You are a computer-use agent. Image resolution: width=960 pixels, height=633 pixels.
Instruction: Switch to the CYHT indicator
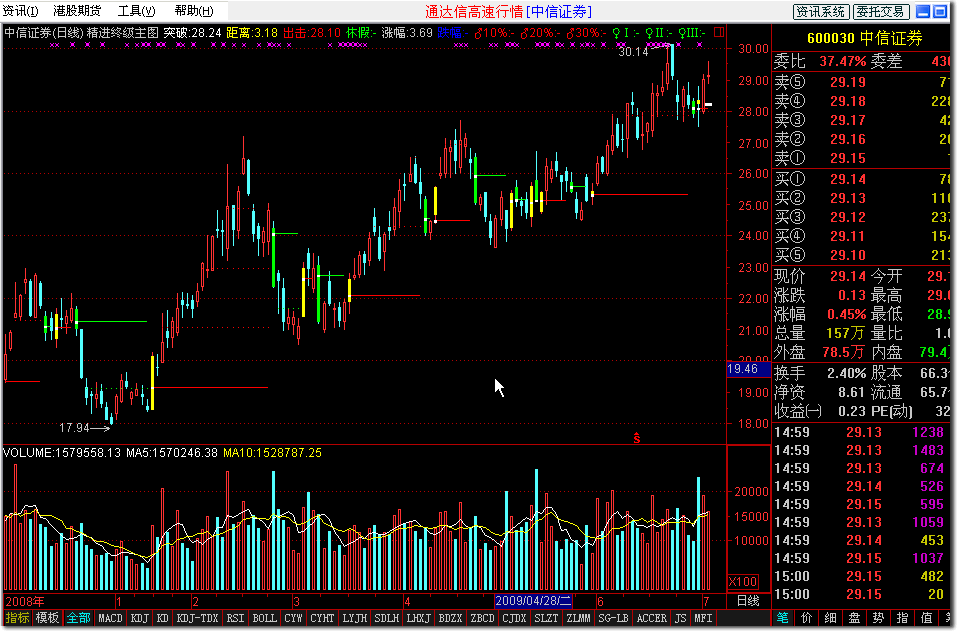coord(322,618)
